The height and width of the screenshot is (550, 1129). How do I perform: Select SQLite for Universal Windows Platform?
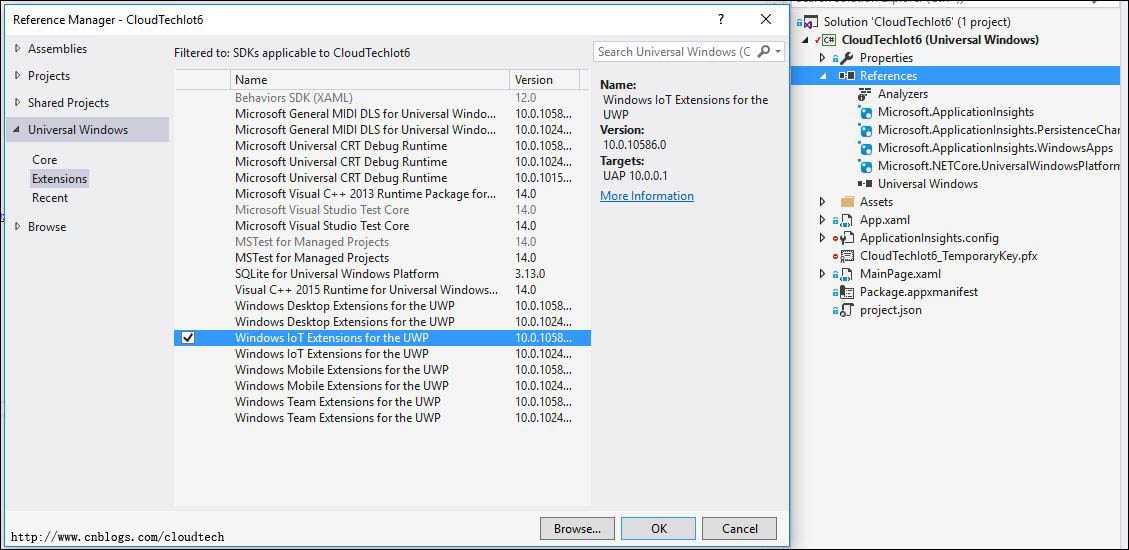[x=382, y=274]
